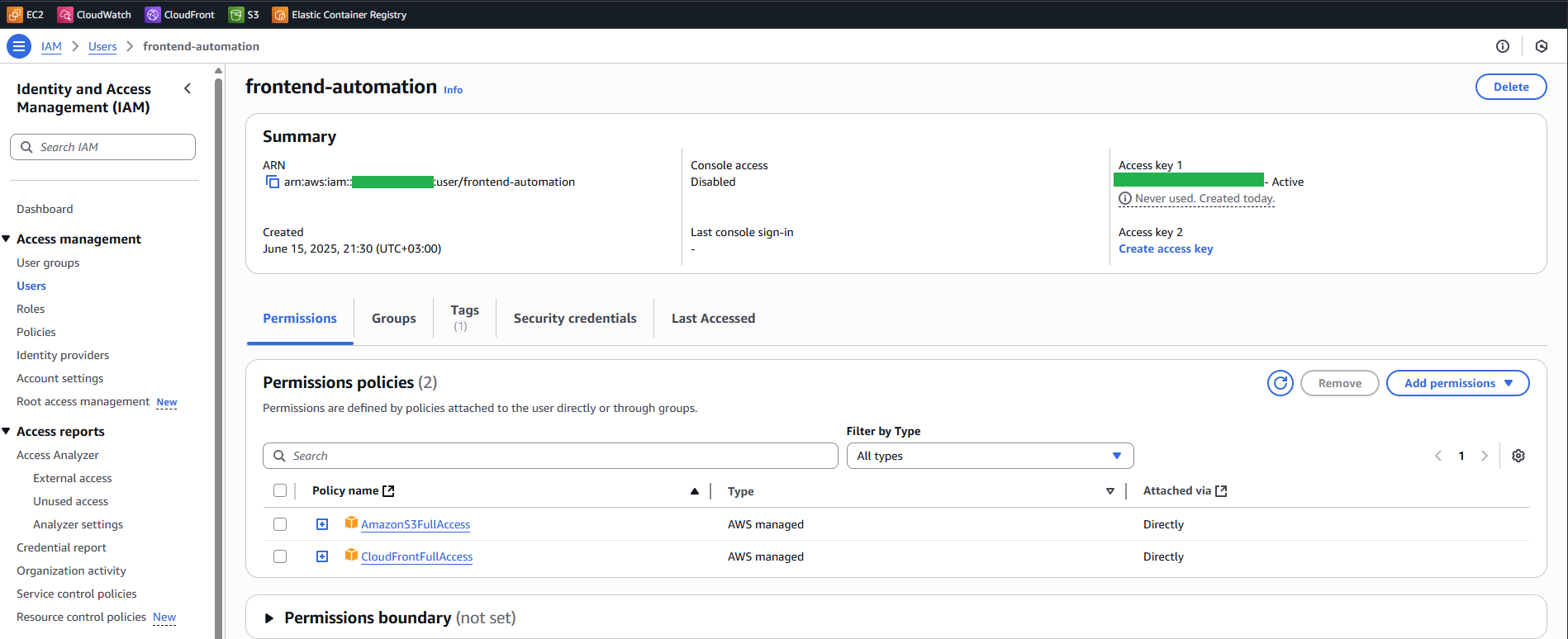This screenshot has height=639, width=1568.
Task: Click the Search IAM input field
Action: [102, 147]
